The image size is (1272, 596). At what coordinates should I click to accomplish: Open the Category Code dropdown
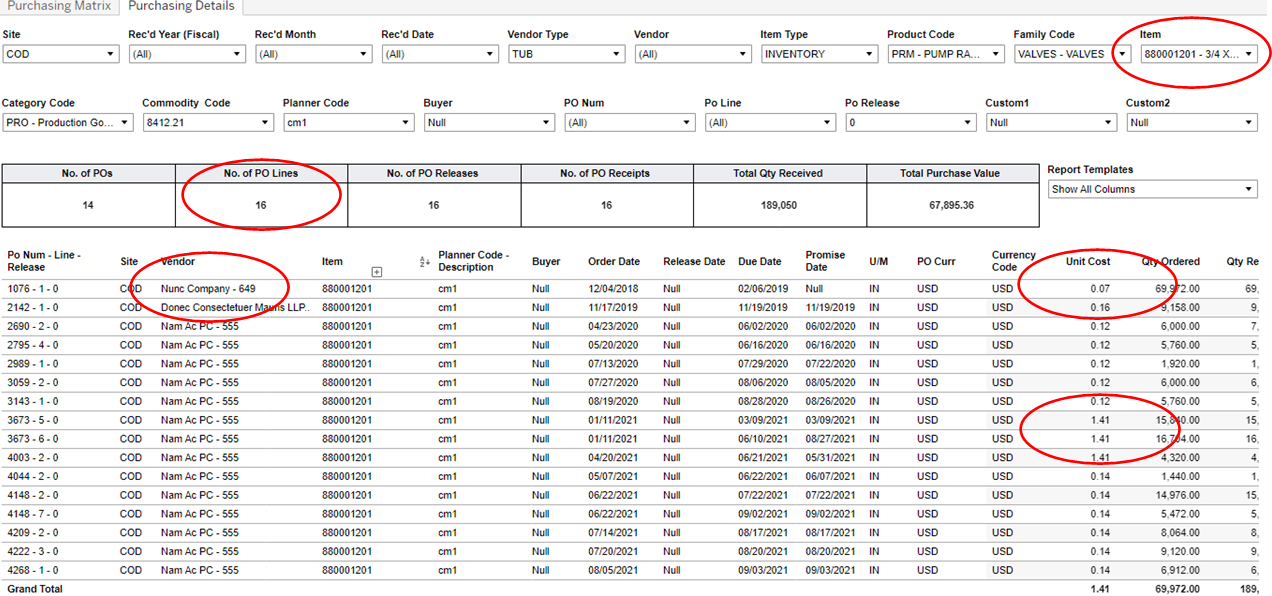click(67, 122)
